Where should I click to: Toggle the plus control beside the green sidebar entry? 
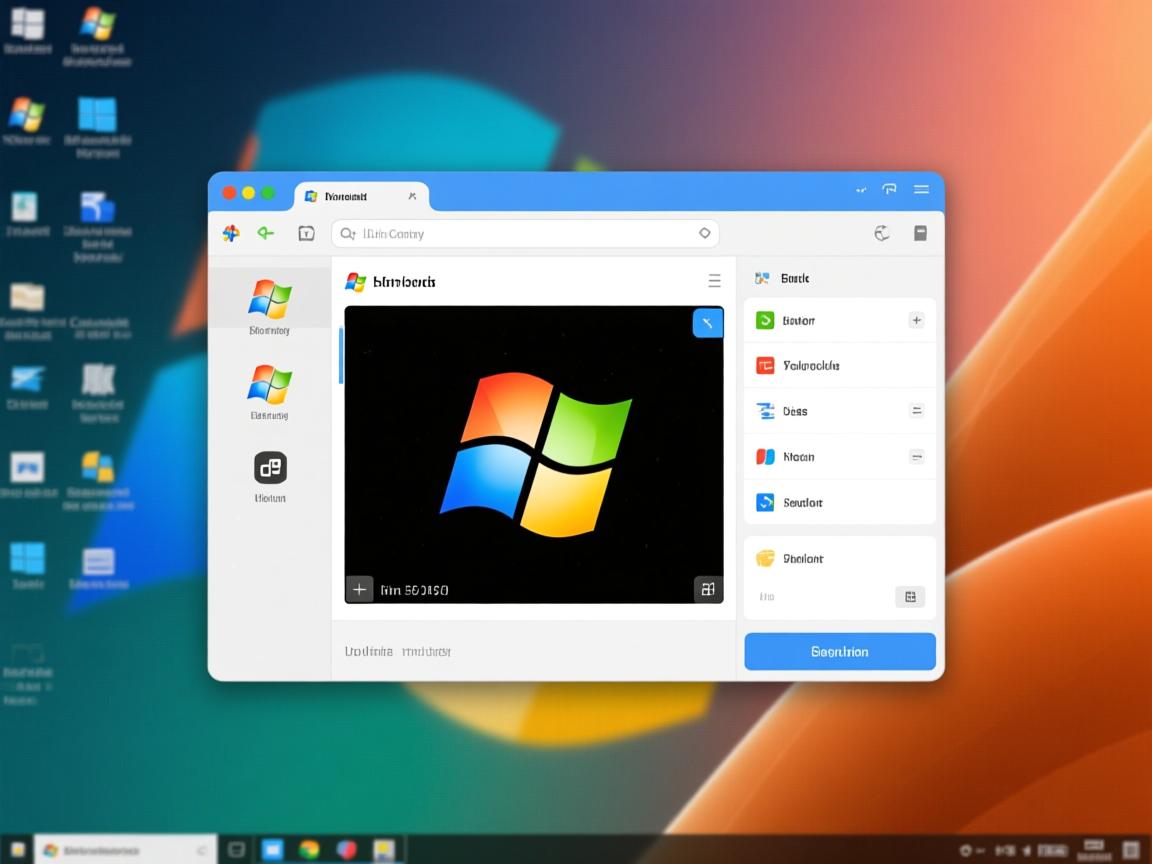tap(916, 320)
